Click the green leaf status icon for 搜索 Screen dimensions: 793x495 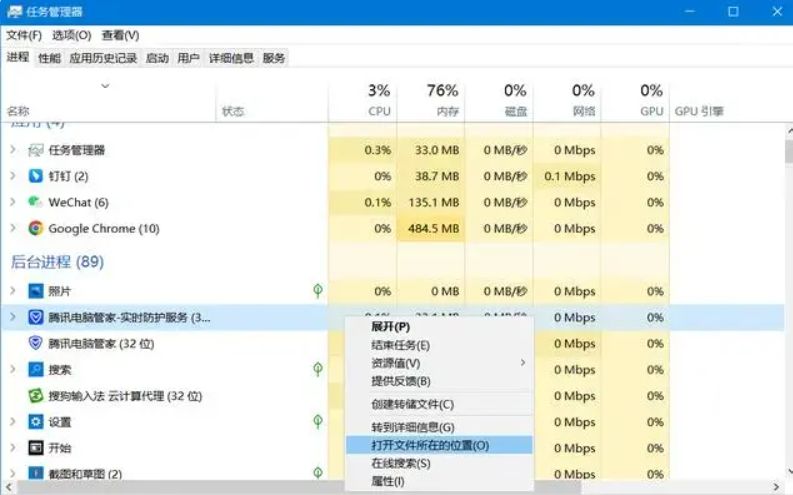click(x=318, y=369)
